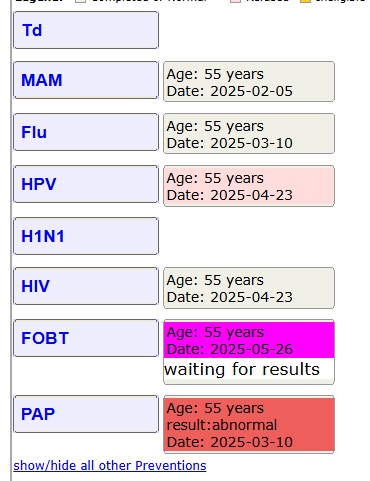Click the yellow Ineligible legend swatch
This screenshot has width=370, height=481.
(x=305, y=1)
